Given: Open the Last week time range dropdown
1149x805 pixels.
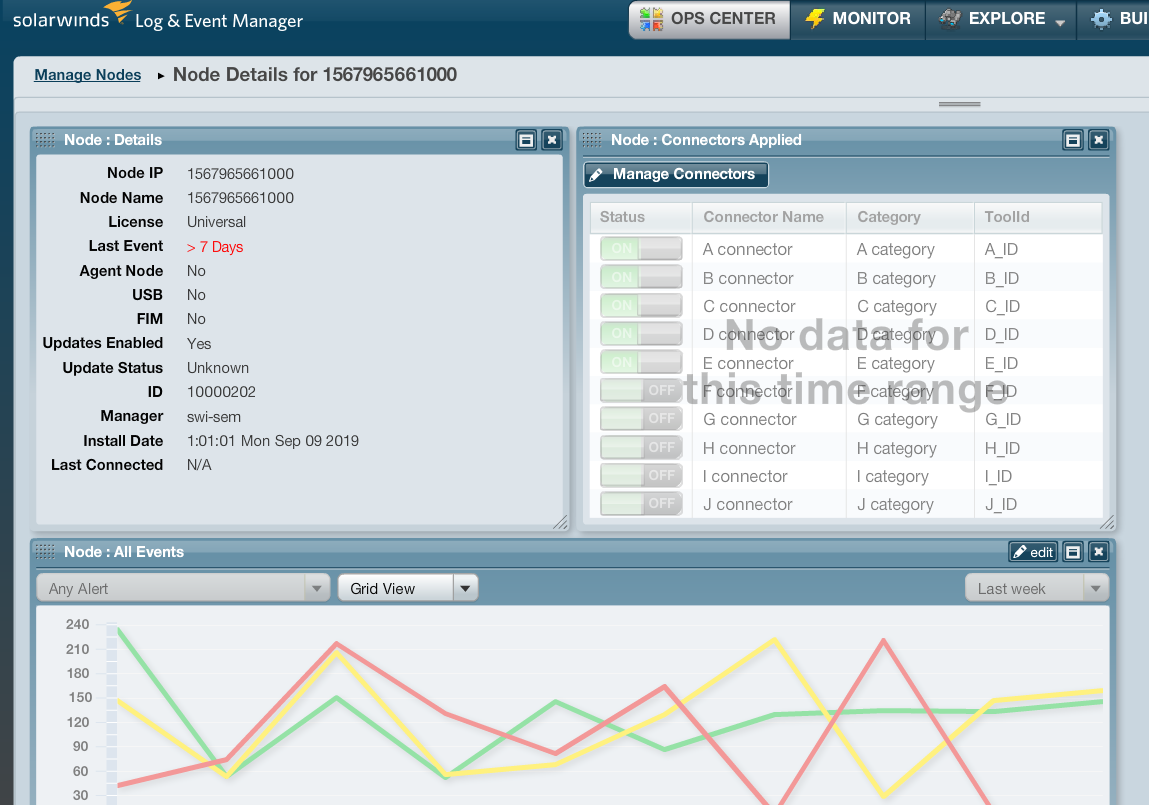Looking at the screenshot, I should [x=1037, y=588].
